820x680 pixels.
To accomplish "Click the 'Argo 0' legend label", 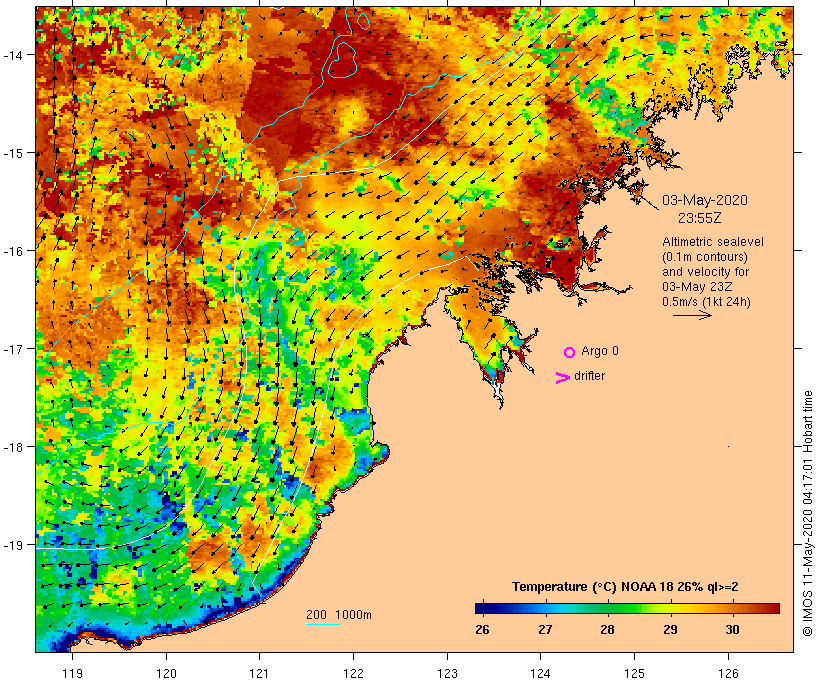I will click(600, 351).
